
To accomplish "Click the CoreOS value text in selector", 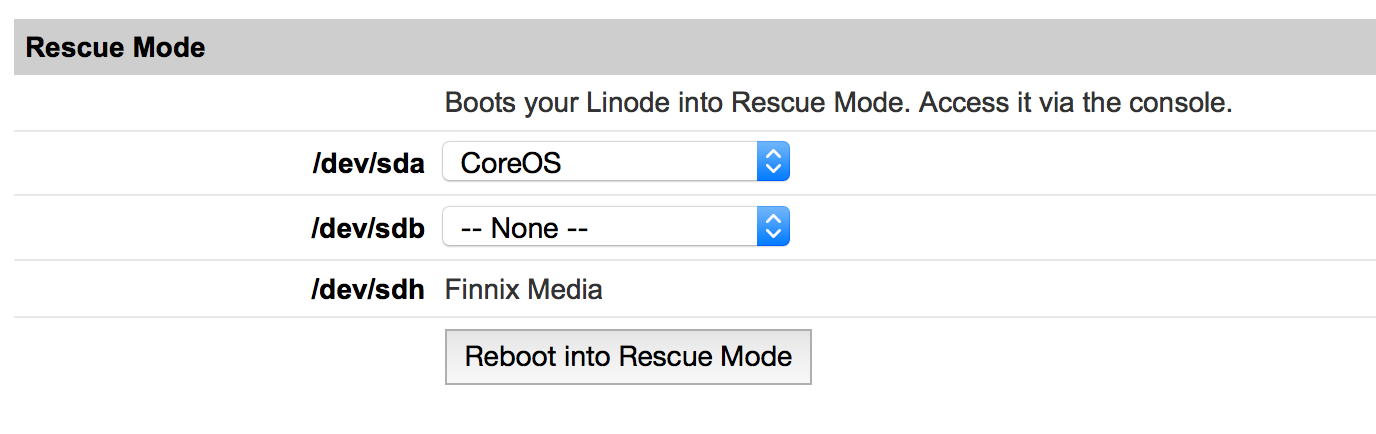I will pyautogui.click(x=511, y=163).
